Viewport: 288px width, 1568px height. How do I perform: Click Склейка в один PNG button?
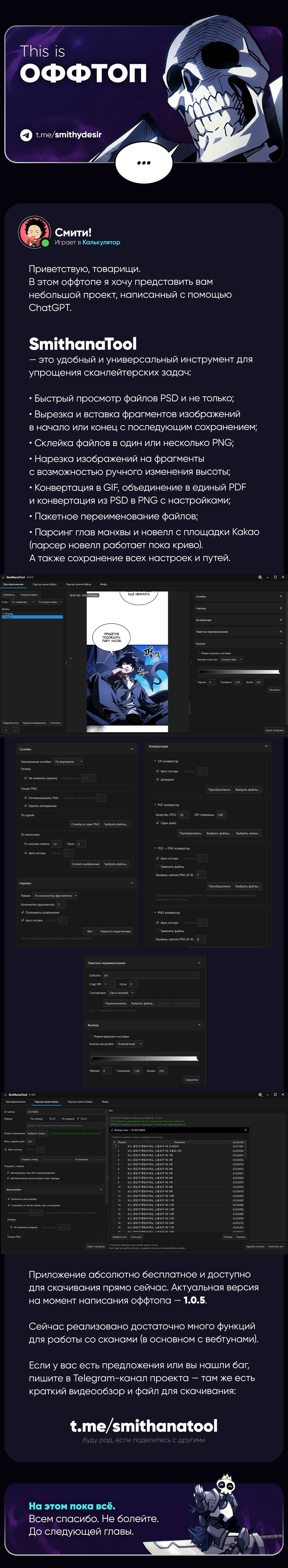point(85,824)
